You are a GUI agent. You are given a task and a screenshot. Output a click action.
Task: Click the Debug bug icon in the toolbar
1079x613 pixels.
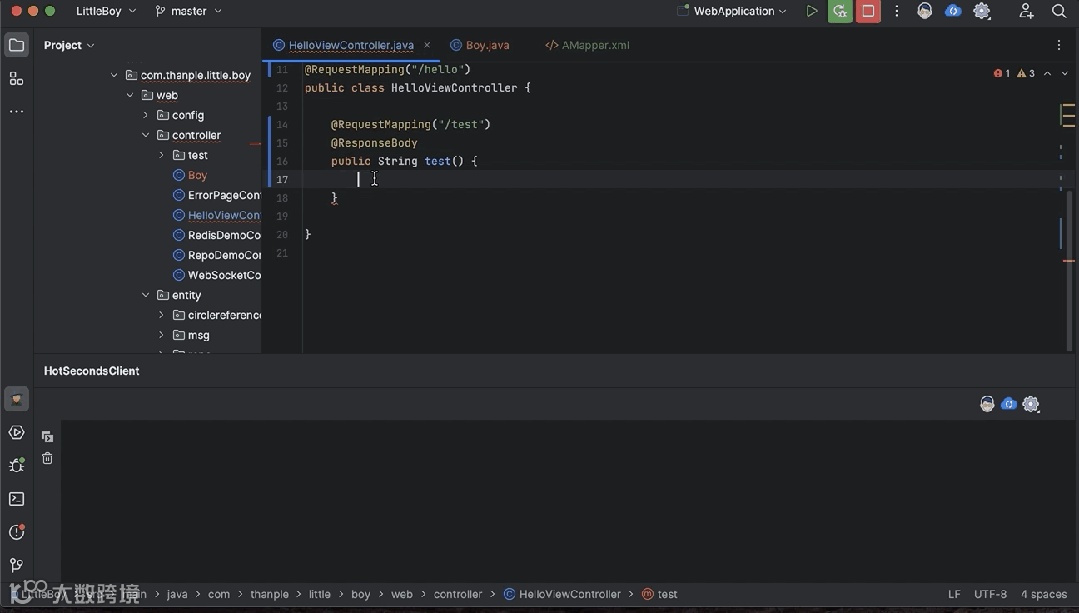[840, 12]
